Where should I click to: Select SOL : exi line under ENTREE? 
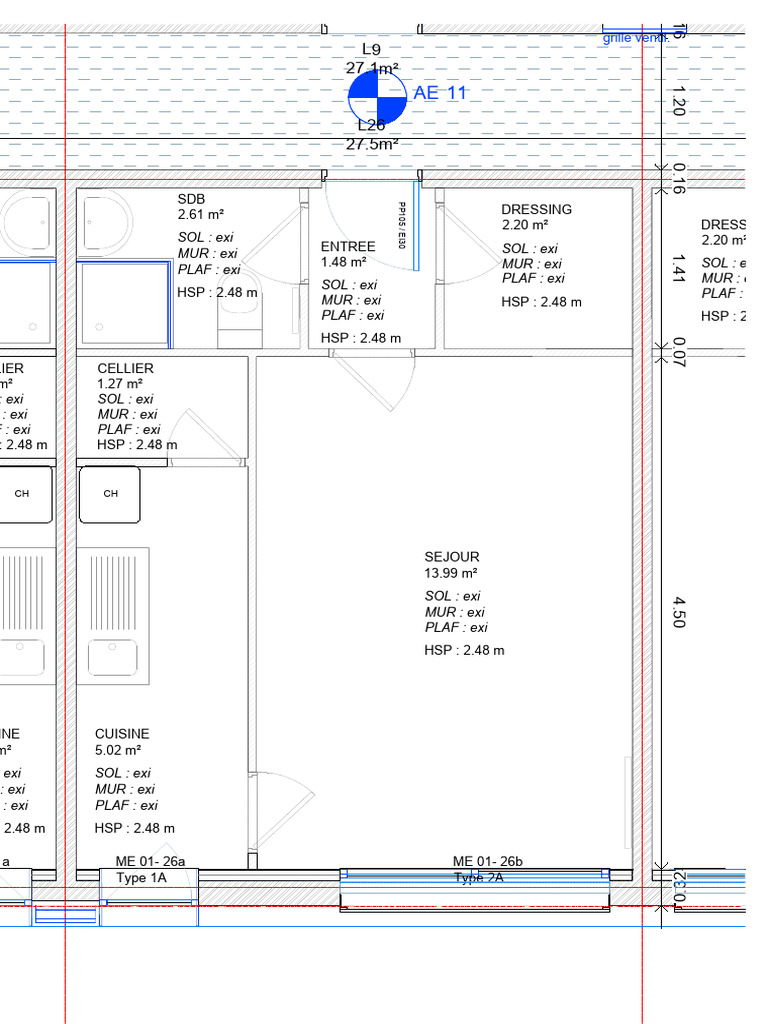[349, 285]
